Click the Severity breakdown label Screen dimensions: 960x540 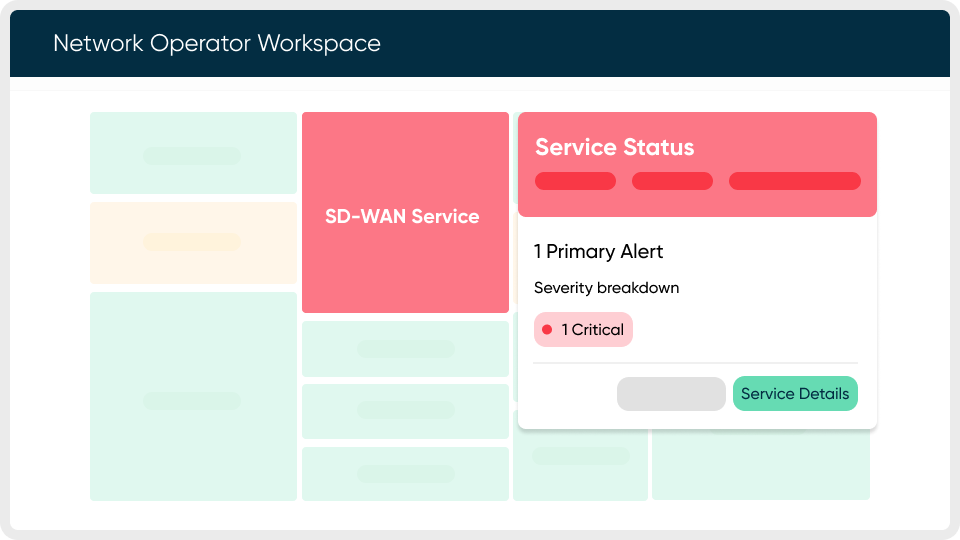(x=606, y=288)
